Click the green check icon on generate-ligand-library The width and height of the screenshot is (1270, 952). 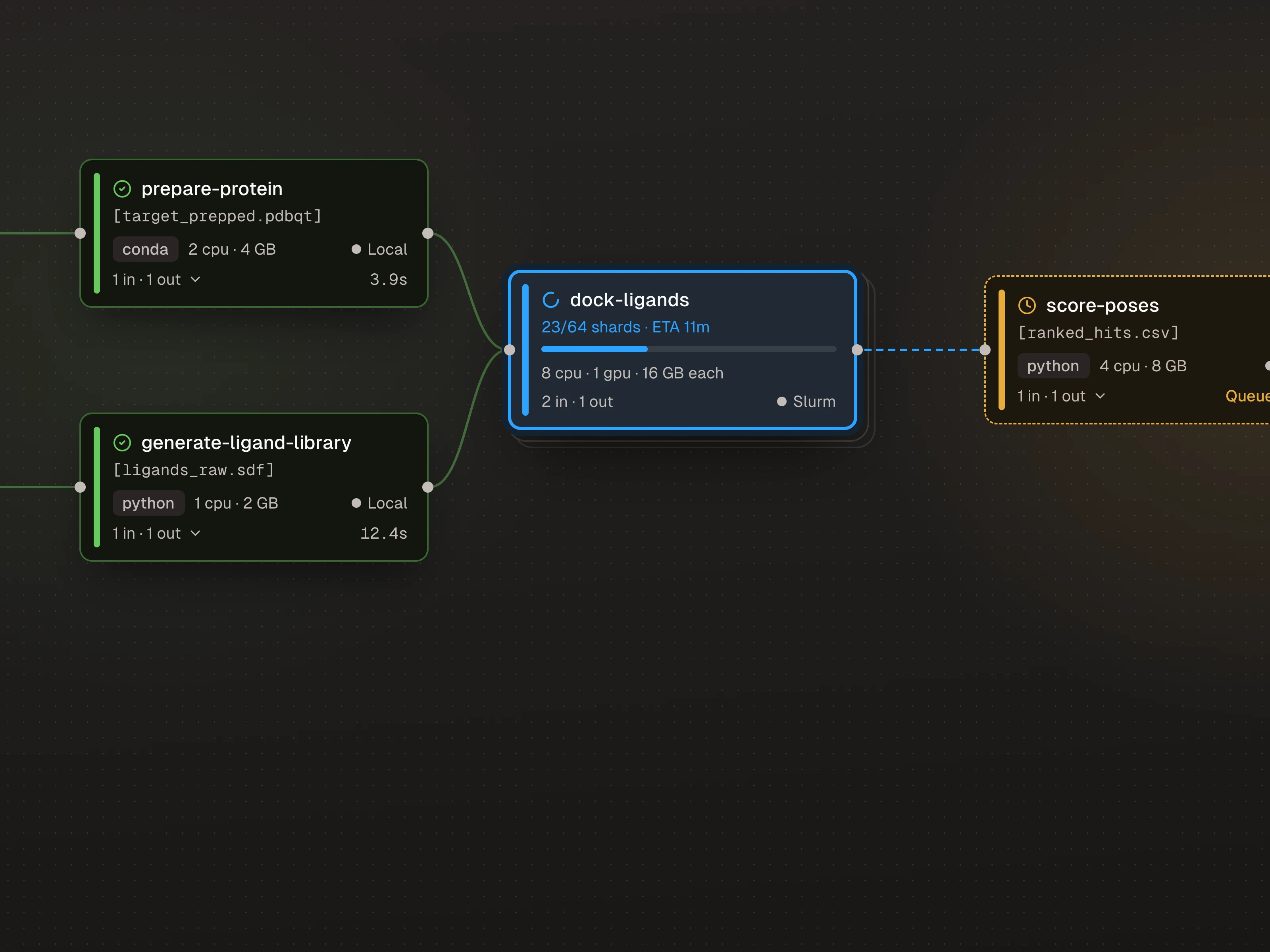point(122,442)
